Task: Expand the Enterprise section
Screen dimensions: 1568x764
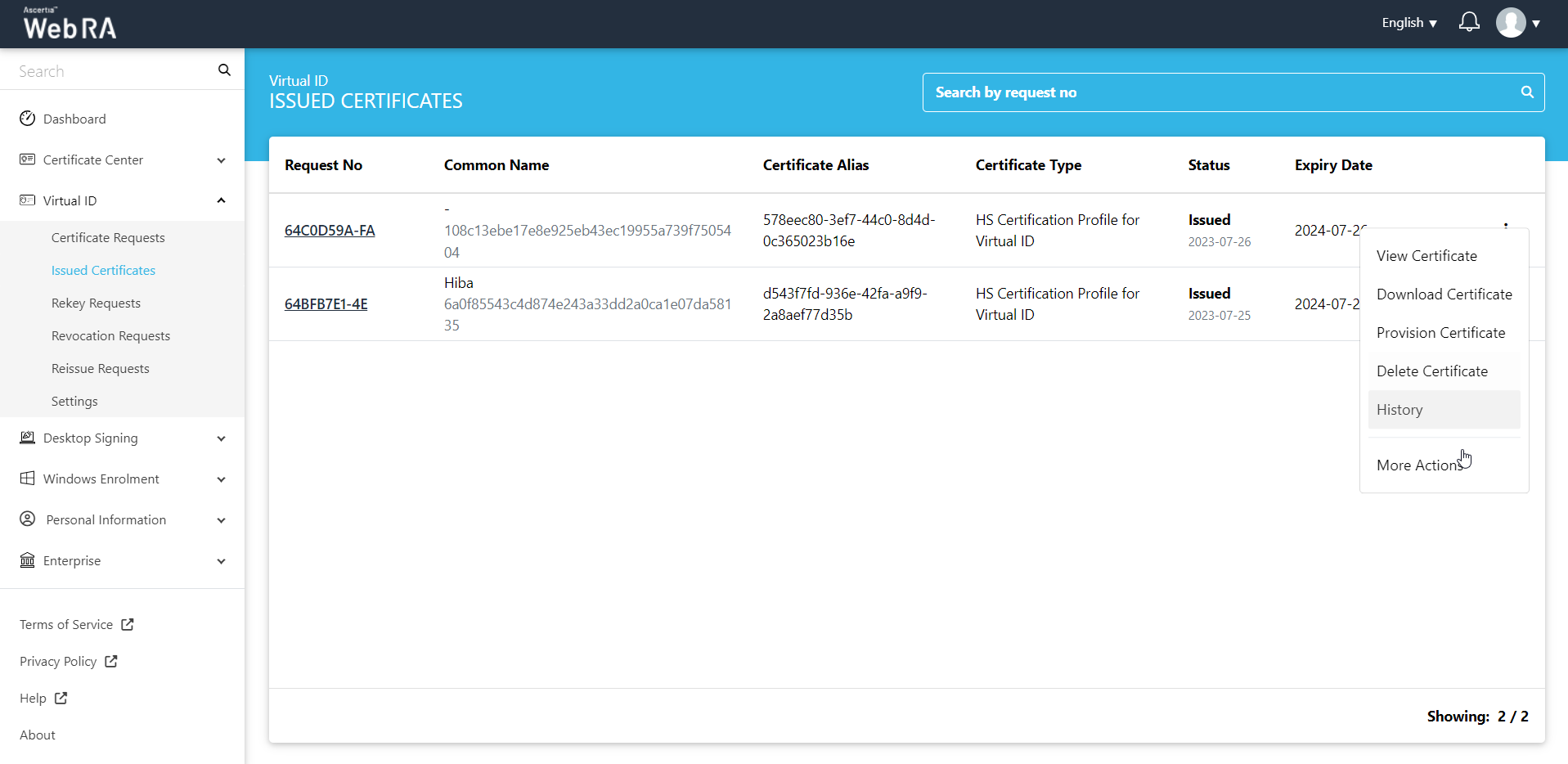Action: point(221,561)
